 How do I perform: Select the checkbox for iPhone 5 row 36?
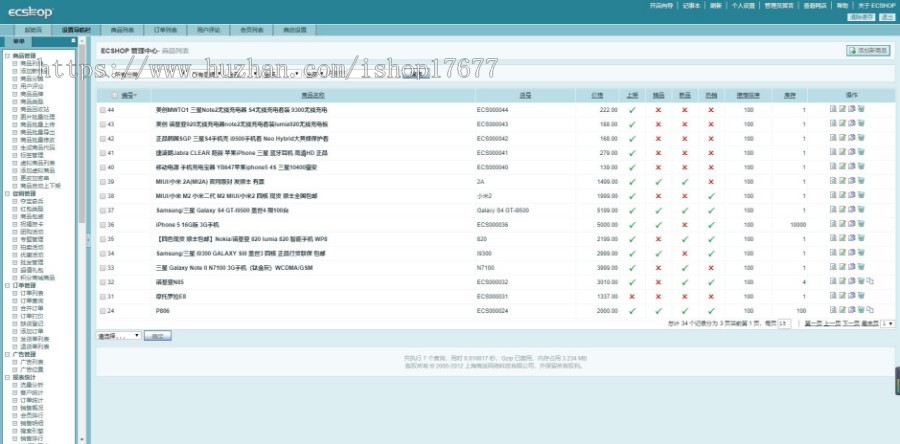pos(103,225)
